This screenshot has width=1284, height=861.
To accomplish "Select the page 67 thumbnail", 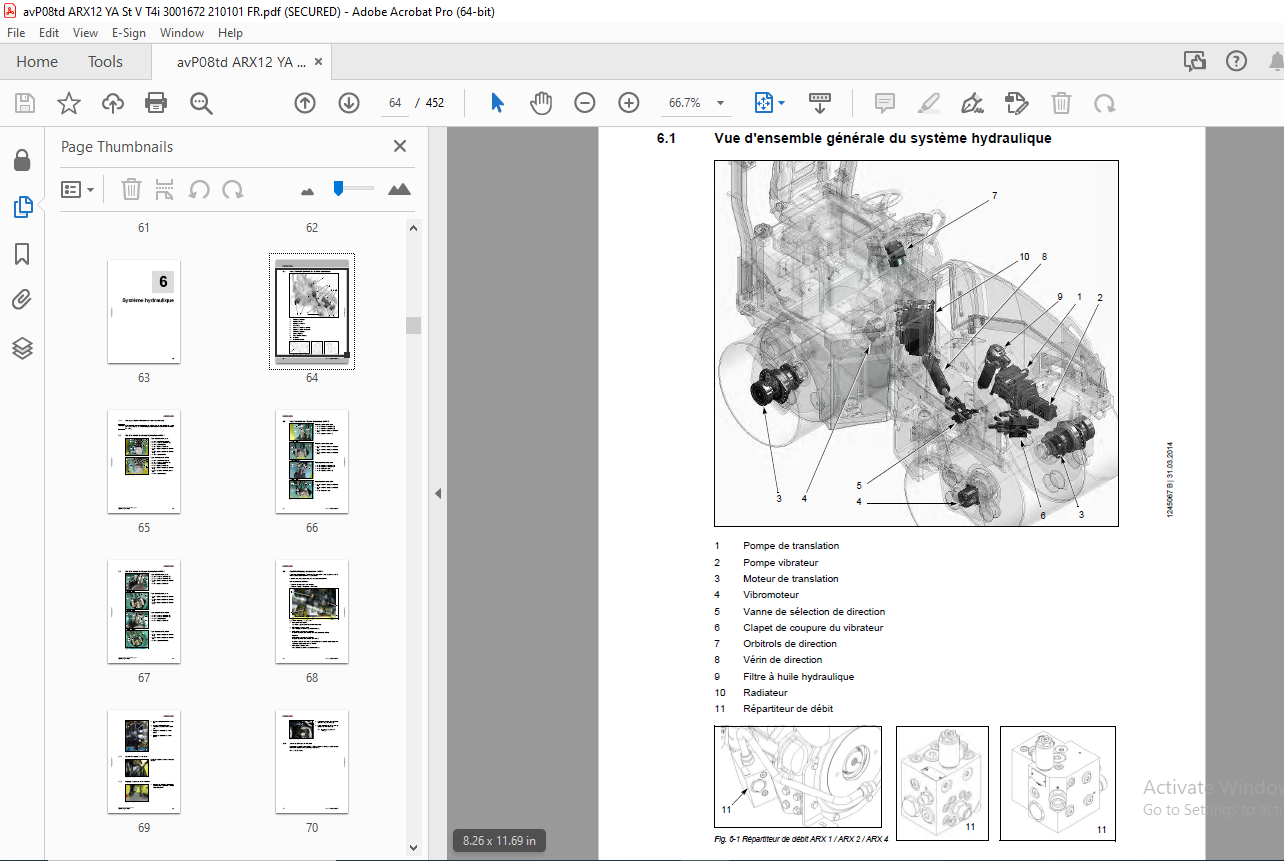I will point(144,612).
